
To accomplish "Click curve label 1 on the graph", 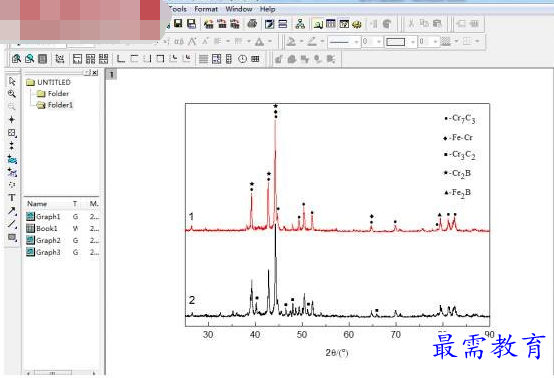I will pos(191,216).
